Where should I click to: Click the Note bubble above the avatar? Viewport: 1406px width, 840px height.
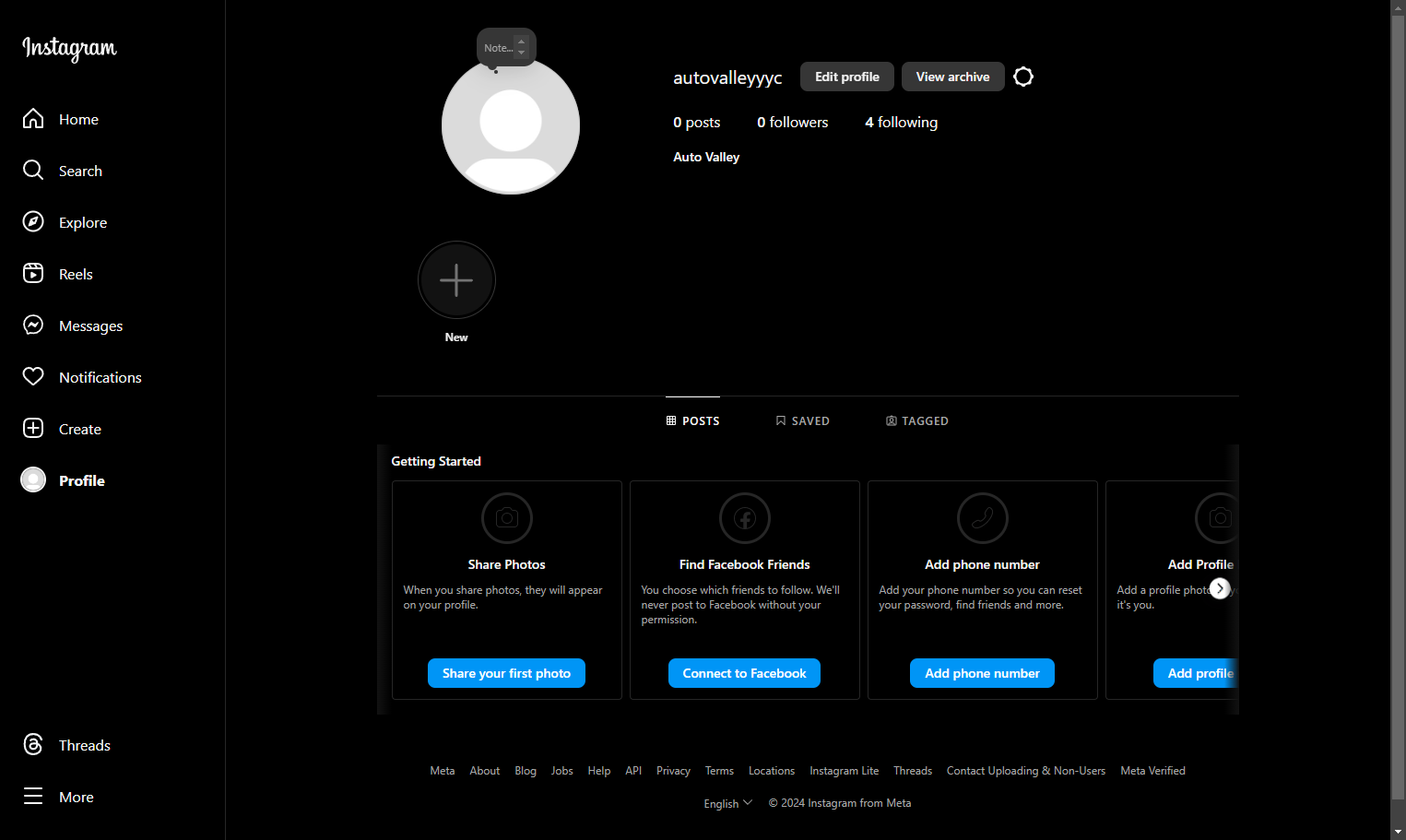[506, 47]
